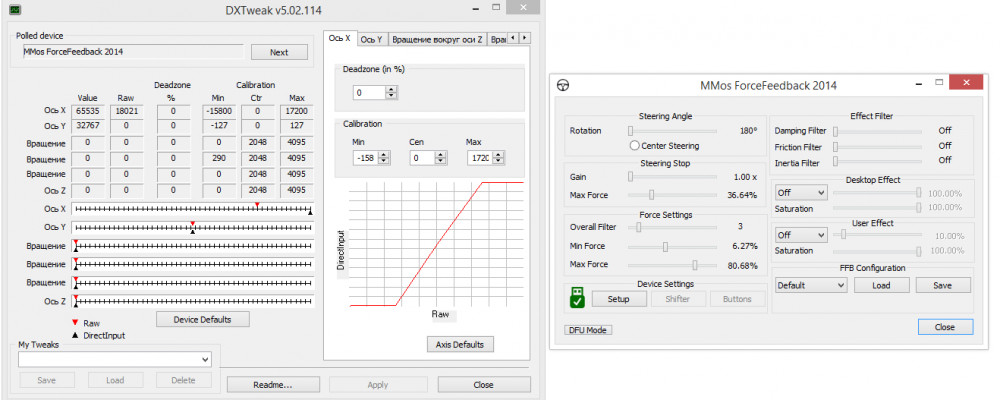Open the User Effect dropdown set to Off
This screenshot has width=1000, height=400.
pyautogui.click(x=801, y=235)
